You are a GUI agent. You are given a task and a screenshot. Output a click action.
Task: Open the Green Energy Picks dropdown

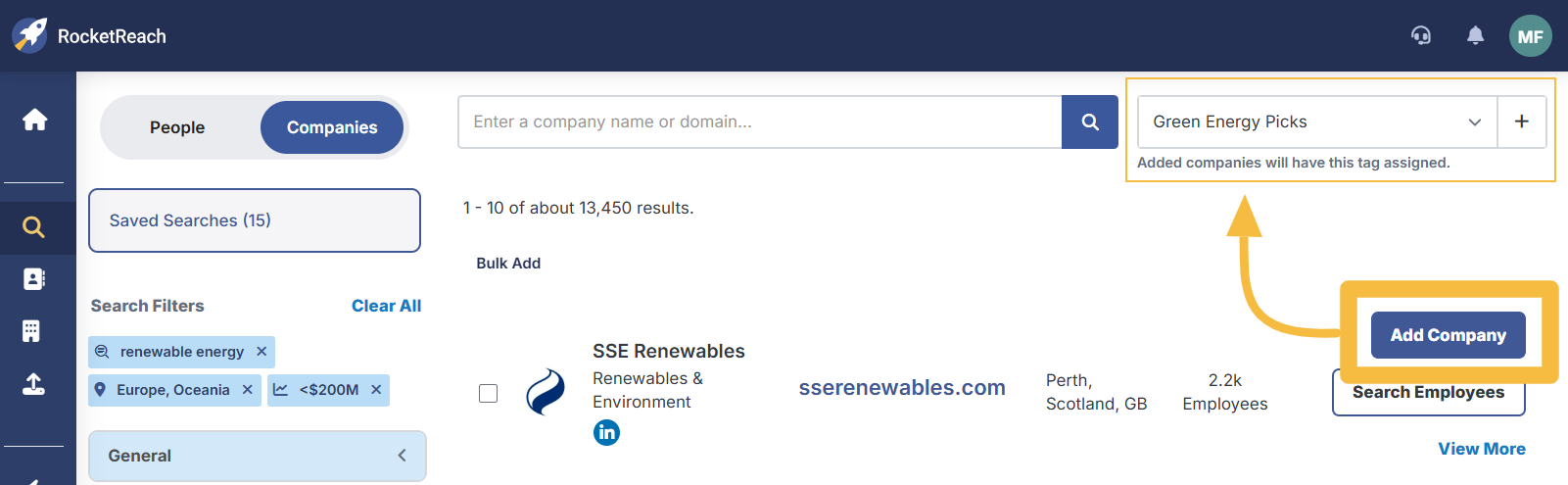(1317, 121)
